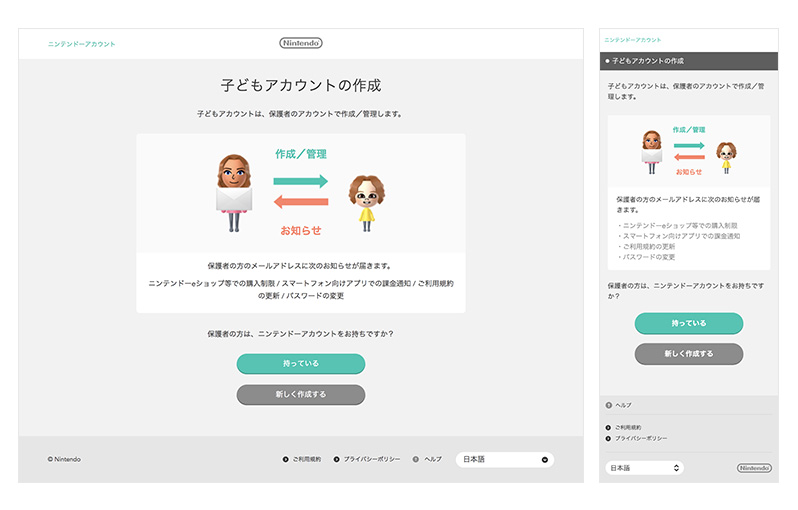Image resolution: width=798 pixels, height=510 pixels.
Task: Click the green right arrow in desktop illustration
Action: point(301,181)
